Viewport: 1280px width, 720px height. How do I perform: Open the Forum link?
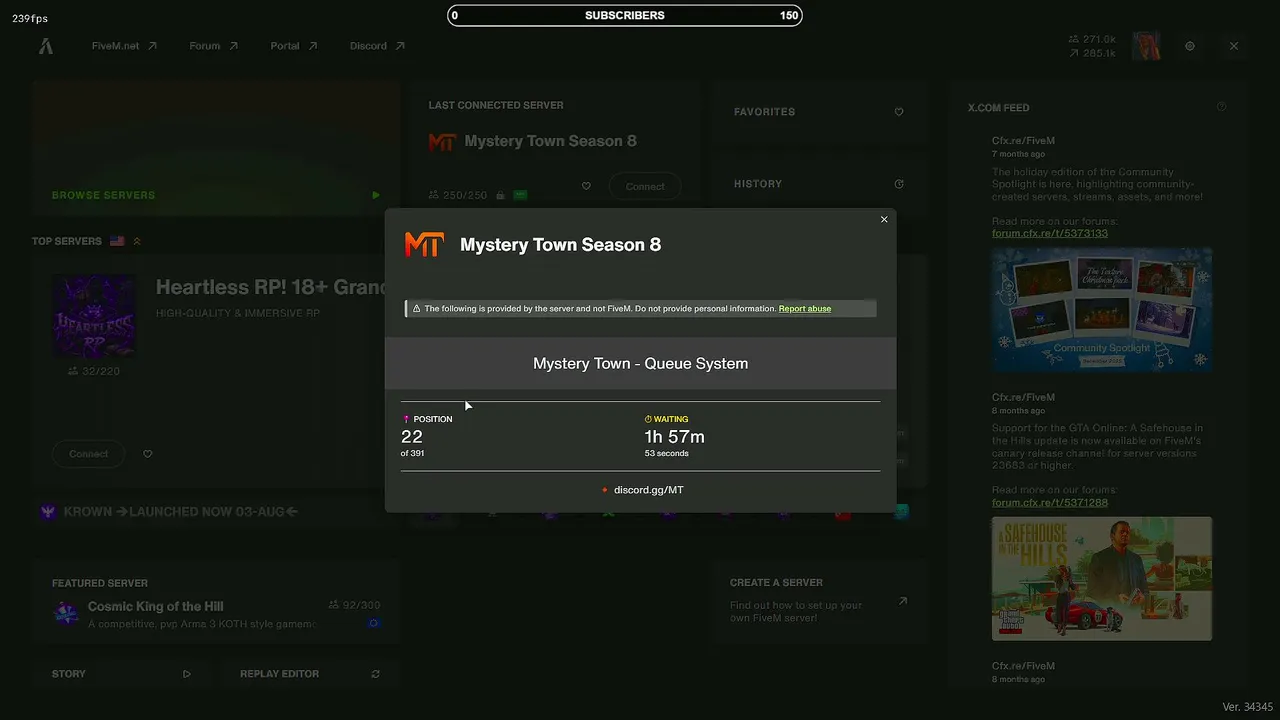(213, 46)
